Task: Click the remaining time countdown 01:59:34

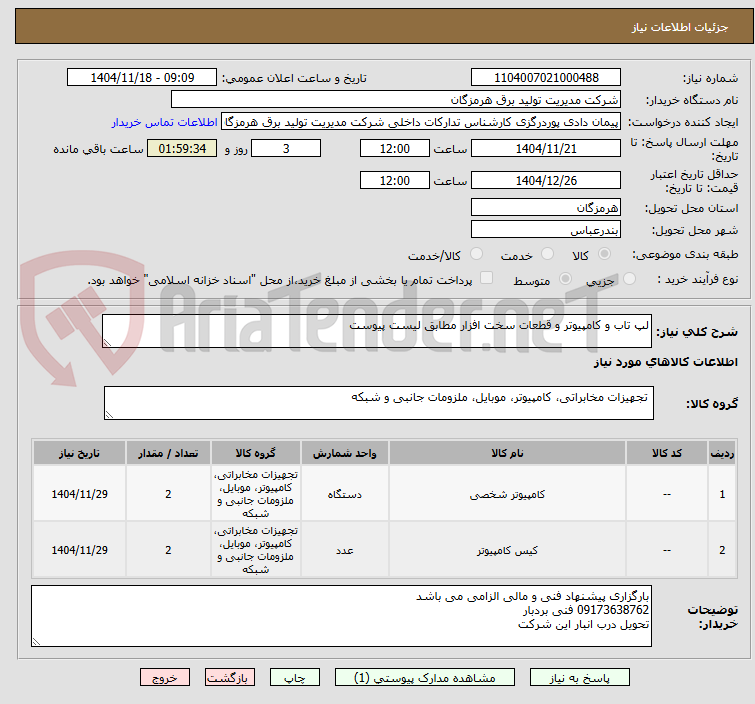Action: point(182,148)
